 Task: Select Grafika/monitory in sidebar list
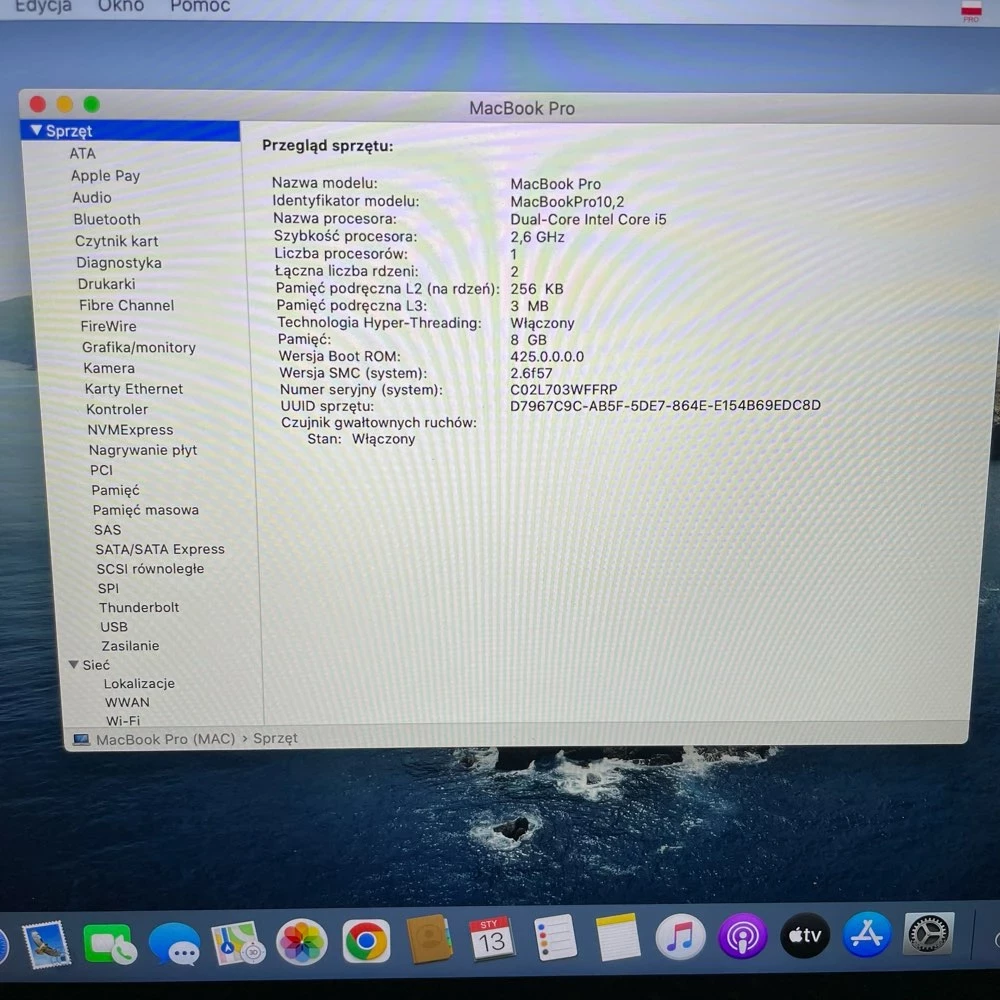pyautogui.click(x=139, y=347)
